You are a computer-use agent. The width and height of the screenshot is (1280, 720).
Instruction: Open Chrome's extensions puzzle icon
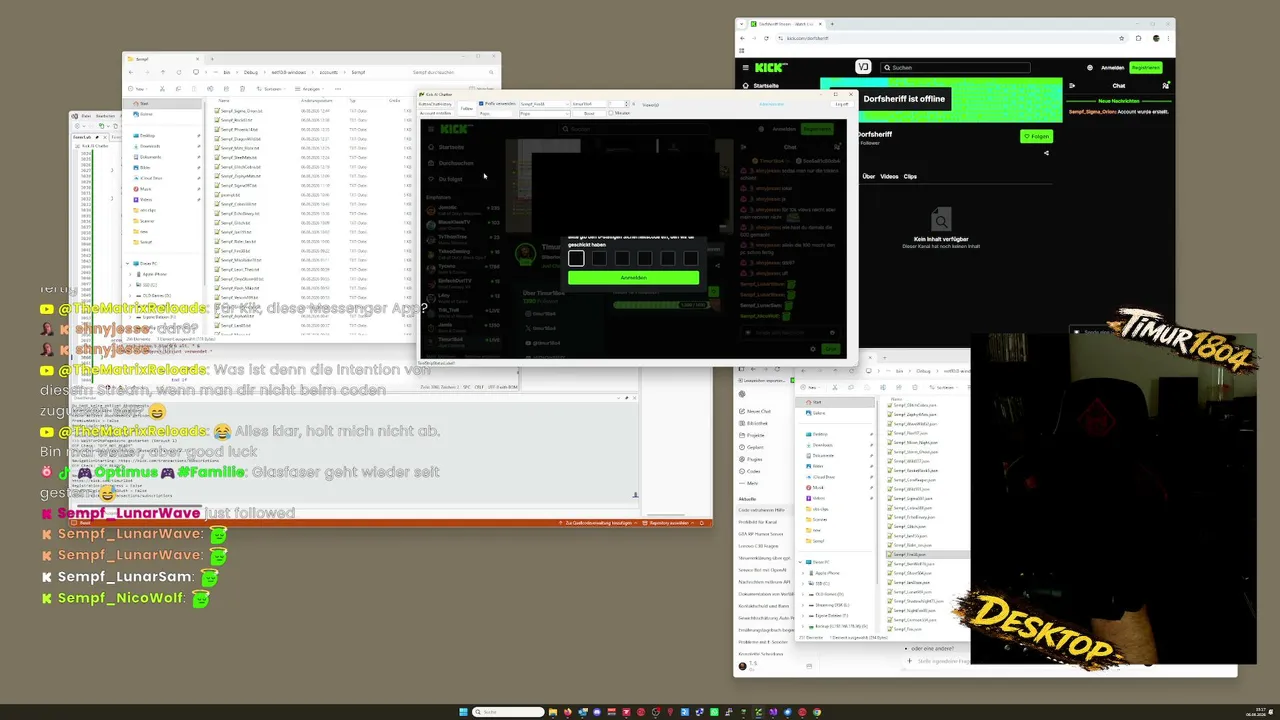1138,38
